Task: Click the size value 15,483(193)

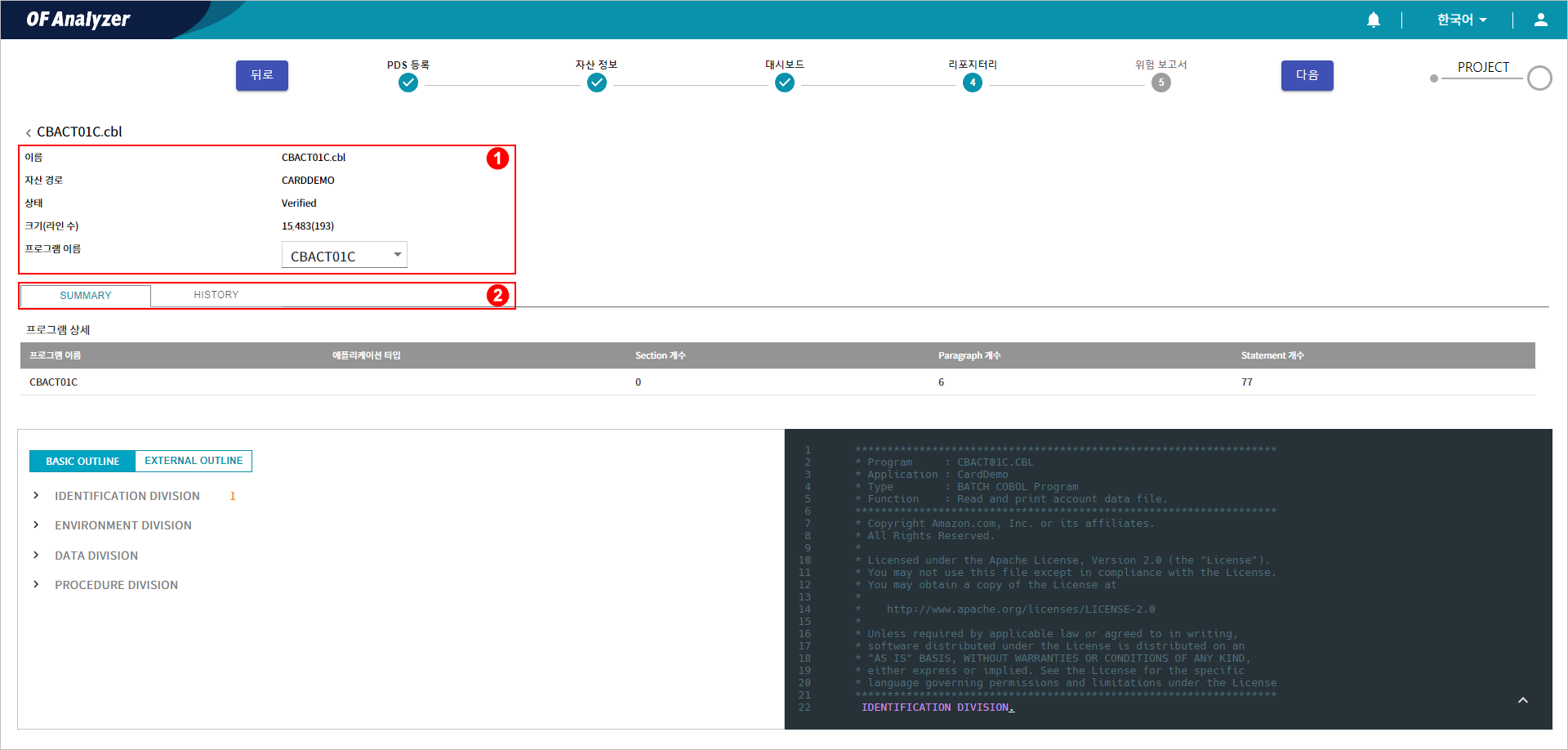Action: [308, 226]
